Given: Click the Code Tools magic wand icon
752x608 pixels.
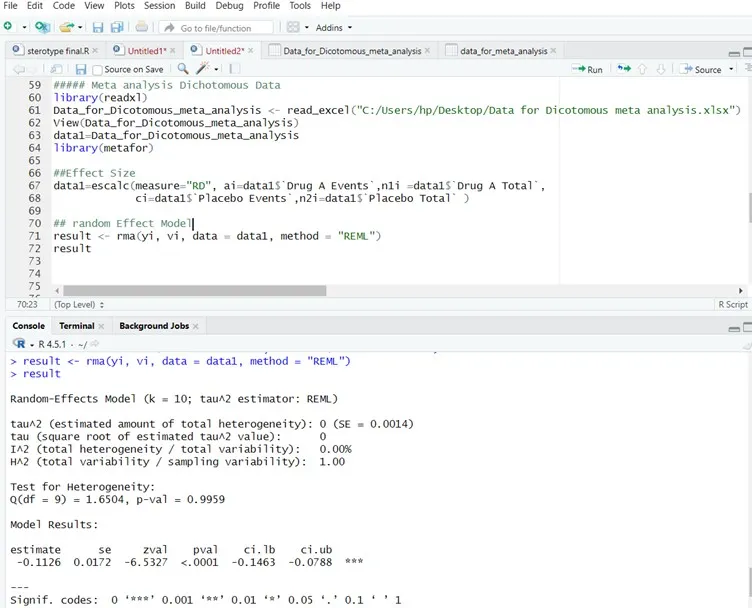Looking at the screenshot, I should [203, 69].
